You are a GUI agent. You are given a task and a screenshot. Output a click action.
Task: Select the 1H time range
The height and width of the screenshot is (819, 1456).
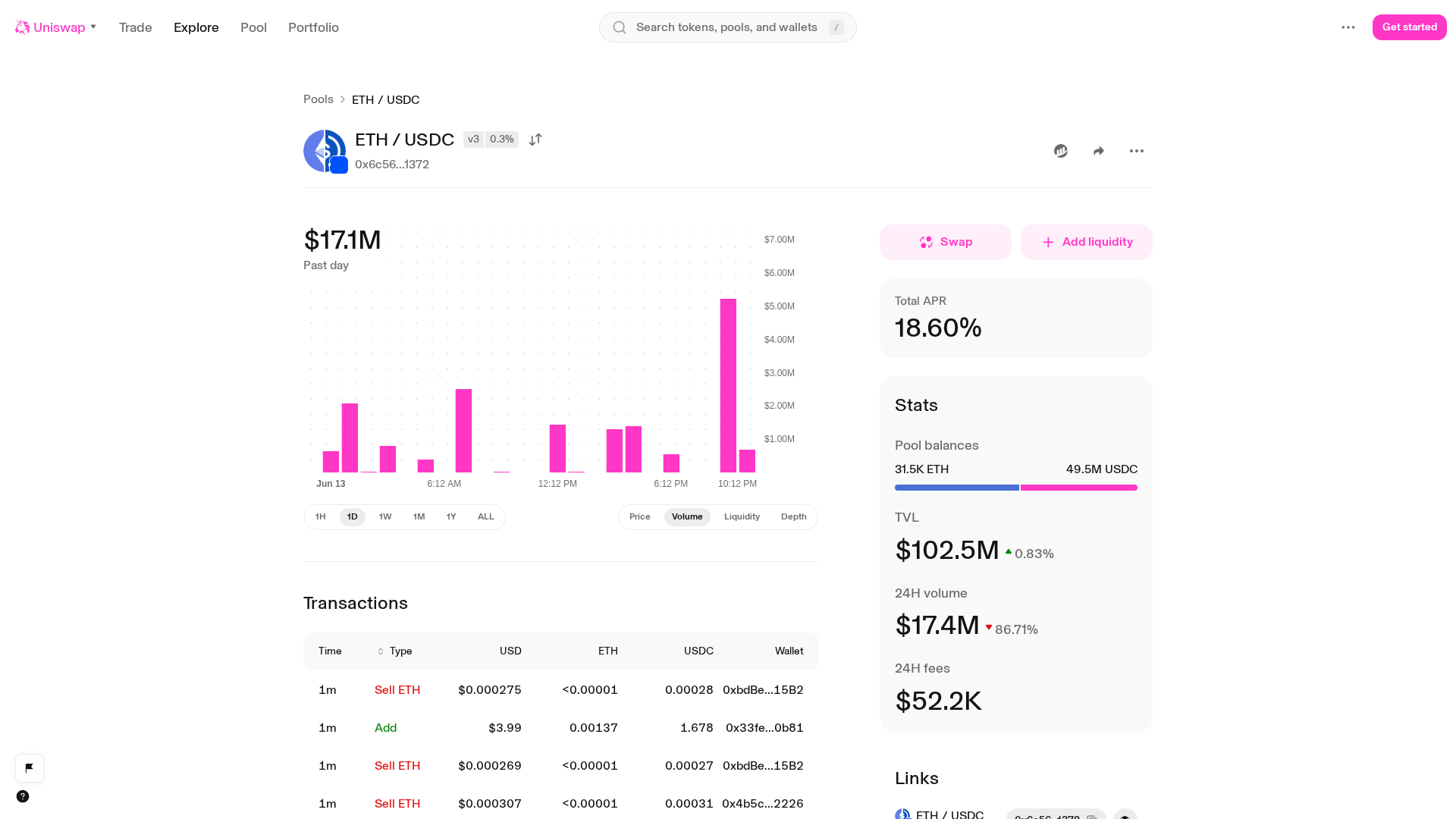pyautogui.click(x=321, y=517)
